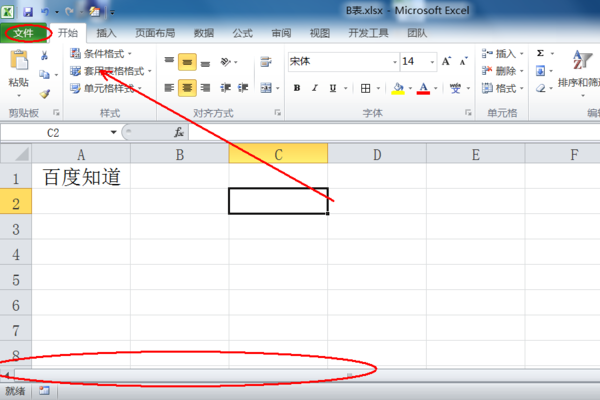Toggle the wrap text icon

click(x=266, y=62)
